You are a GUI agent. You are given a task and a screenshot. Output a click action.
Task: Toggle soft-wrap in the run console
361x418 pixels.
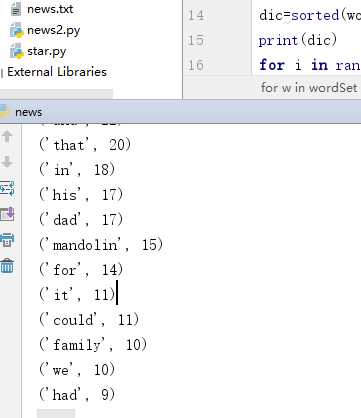tap(7, 188)
